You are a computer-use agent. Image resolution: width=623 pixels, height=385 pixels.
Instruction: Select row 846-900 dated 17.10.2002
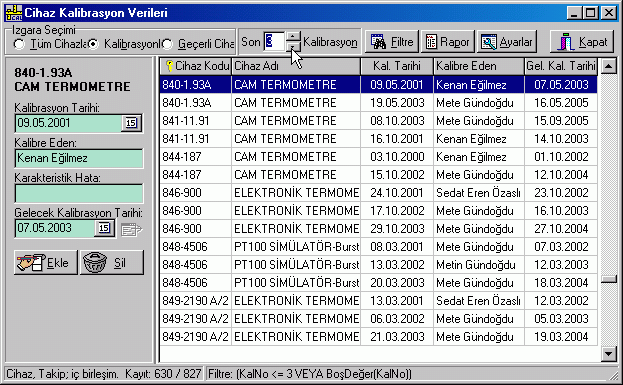click(378, 211)
